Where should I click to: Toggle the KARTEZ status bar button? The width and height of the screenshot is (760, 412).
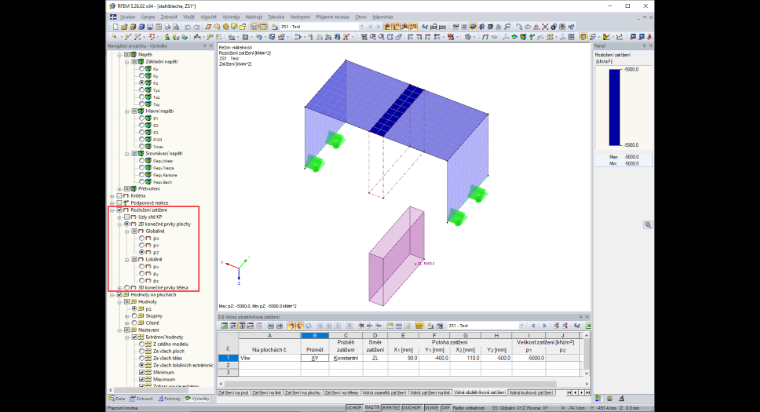click(391, 408)
